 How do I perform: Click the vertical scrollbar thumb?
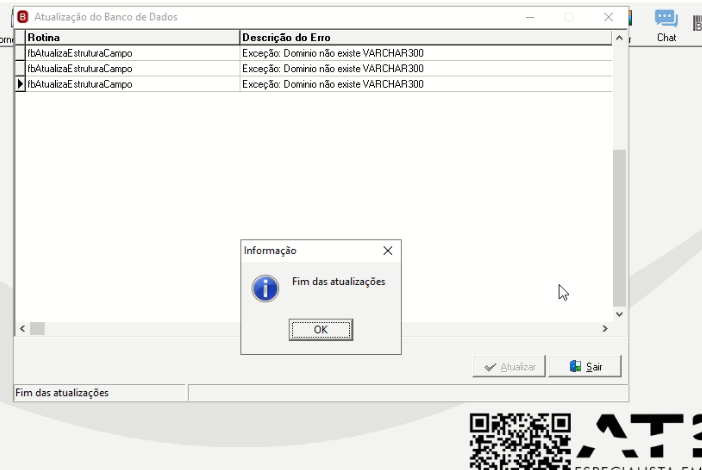[x=619, y=228]
